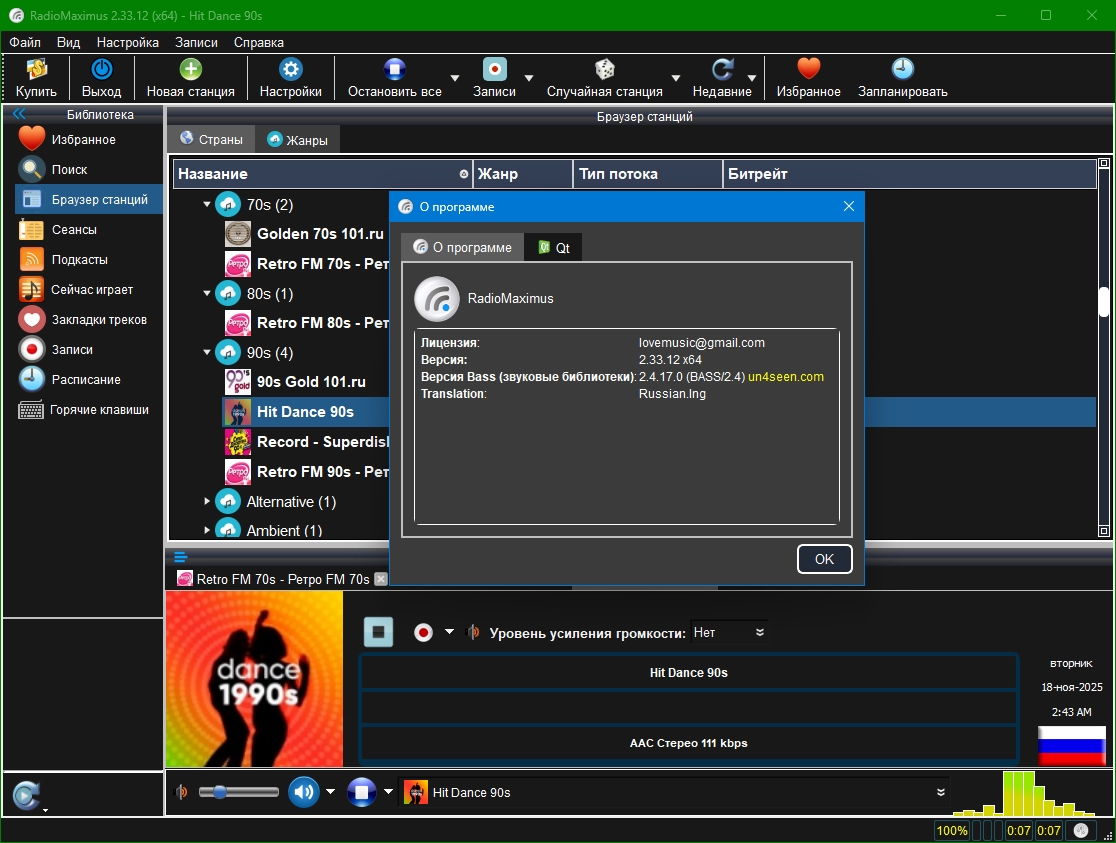Collapse the 80s (1) genre group
Screen dimensions: 1116x843
(206, 293)
